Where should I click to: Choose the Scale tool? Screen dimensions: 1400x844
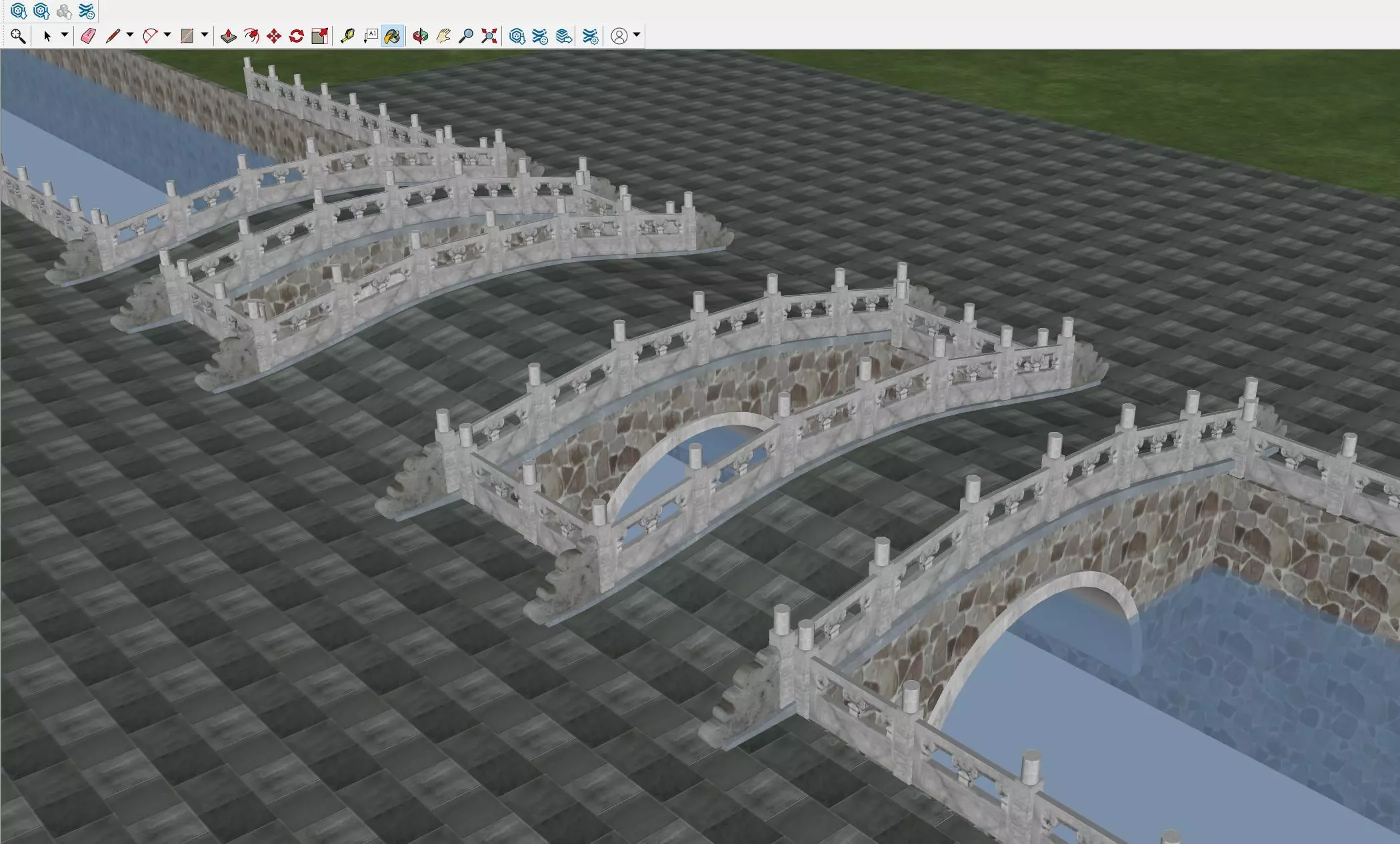(x=320, y=36)
